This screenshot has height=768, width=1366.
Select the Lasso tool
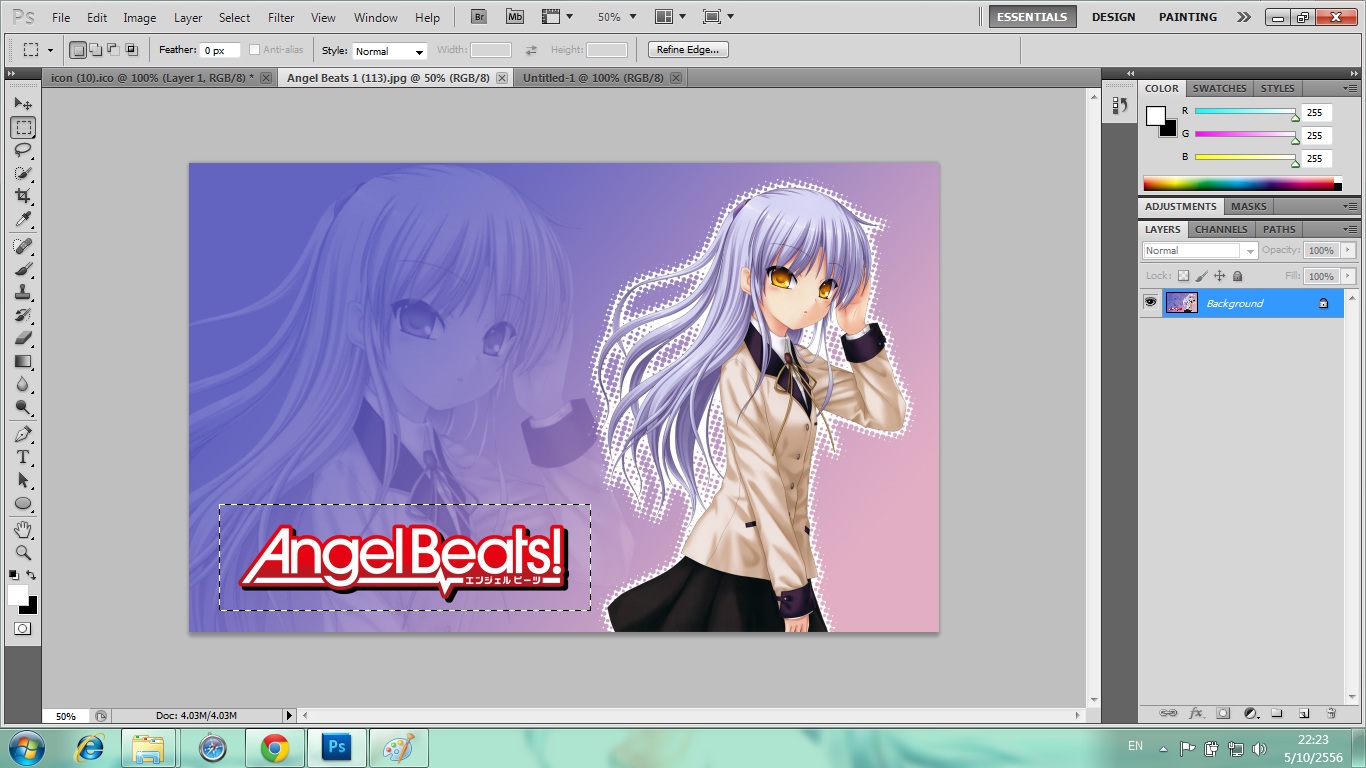(23, 150)
